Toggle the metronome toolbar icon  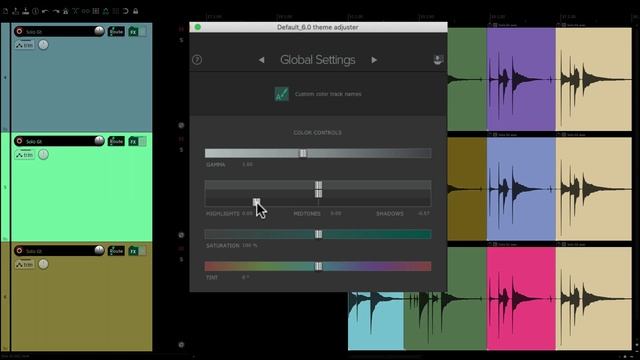coord(65,11)
